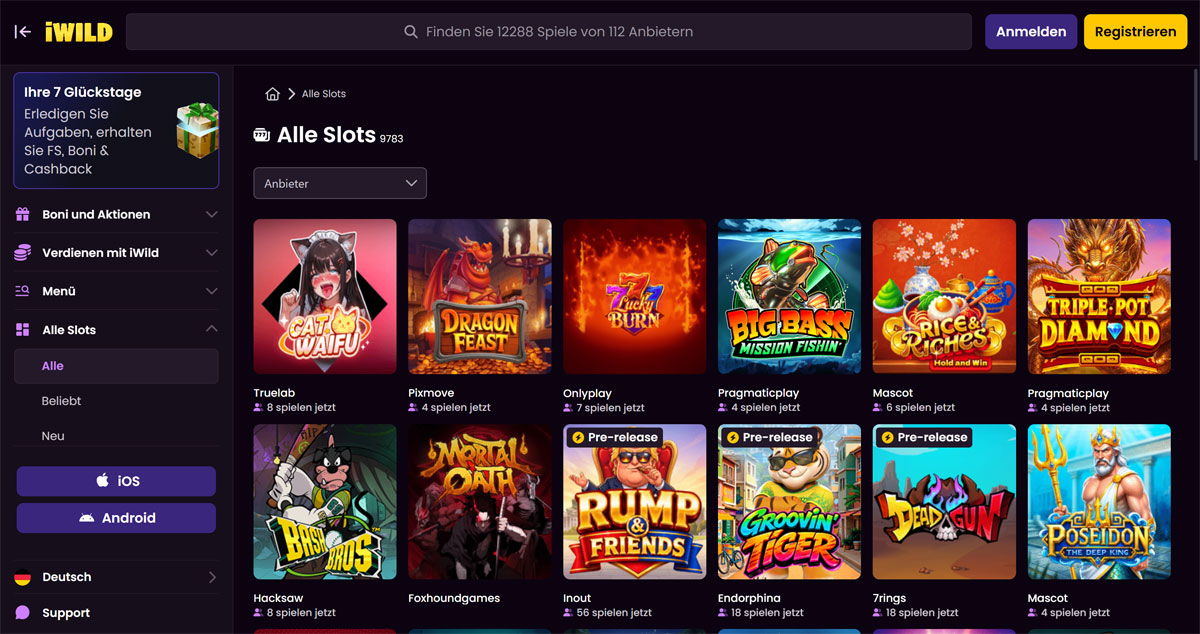Image resolution: width=1200 pixels, height=634 pixels.
Task: Expand the Menü chevron
Action: [x=211, y=291]
